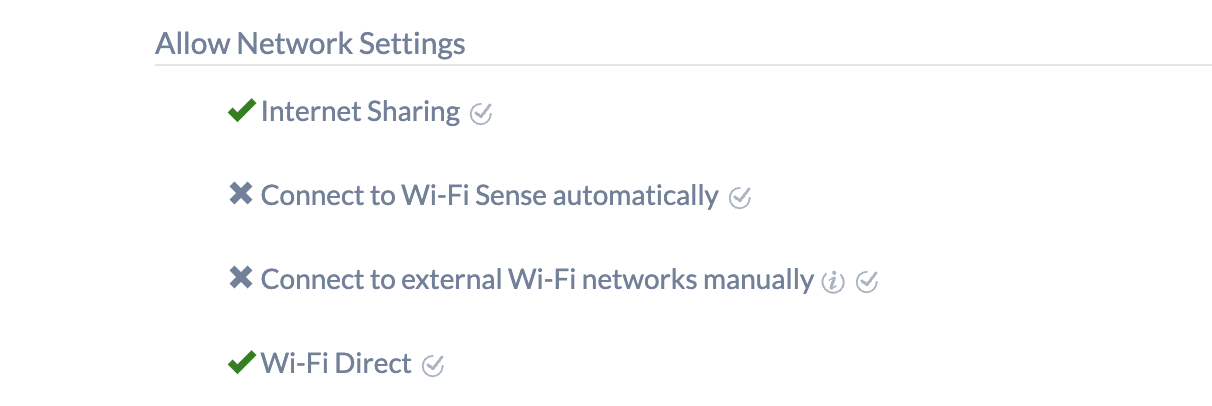This screenshot has height=406, width=1212.
Task: Click the word "Sharing" in the first row
Action: point(413,112)
